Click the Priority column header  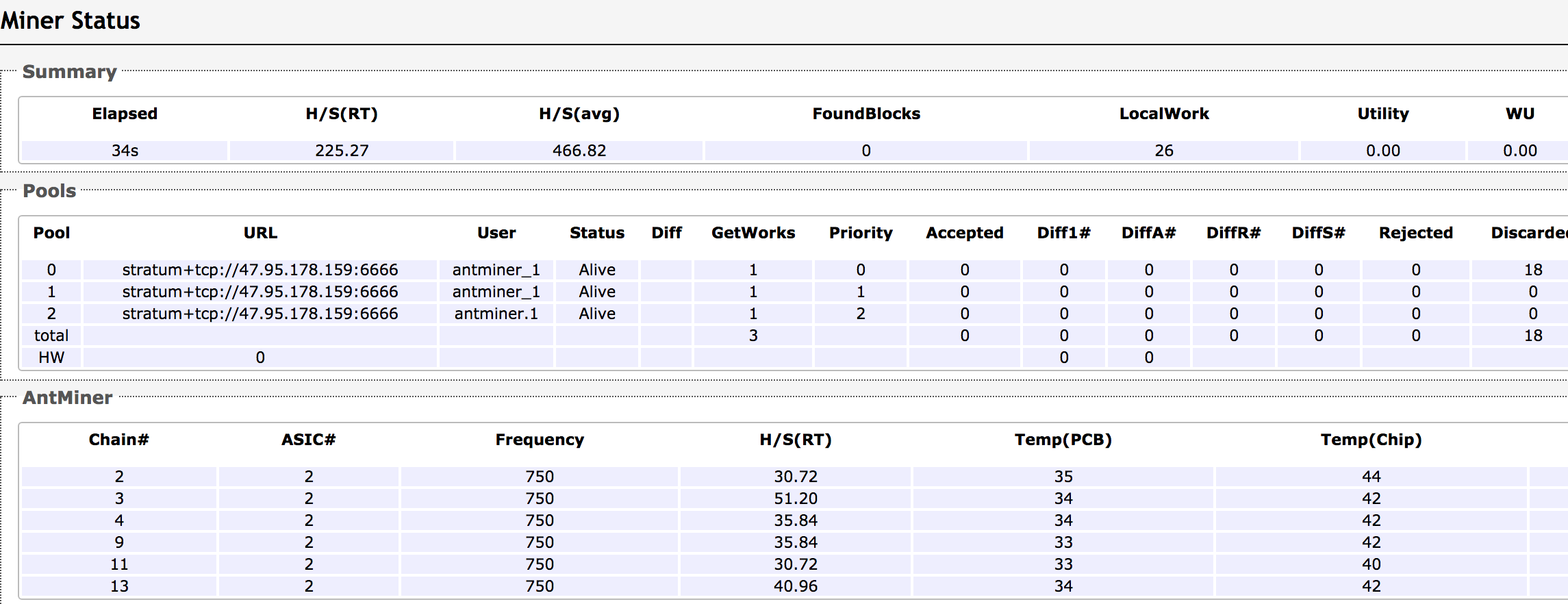[861, 233]
